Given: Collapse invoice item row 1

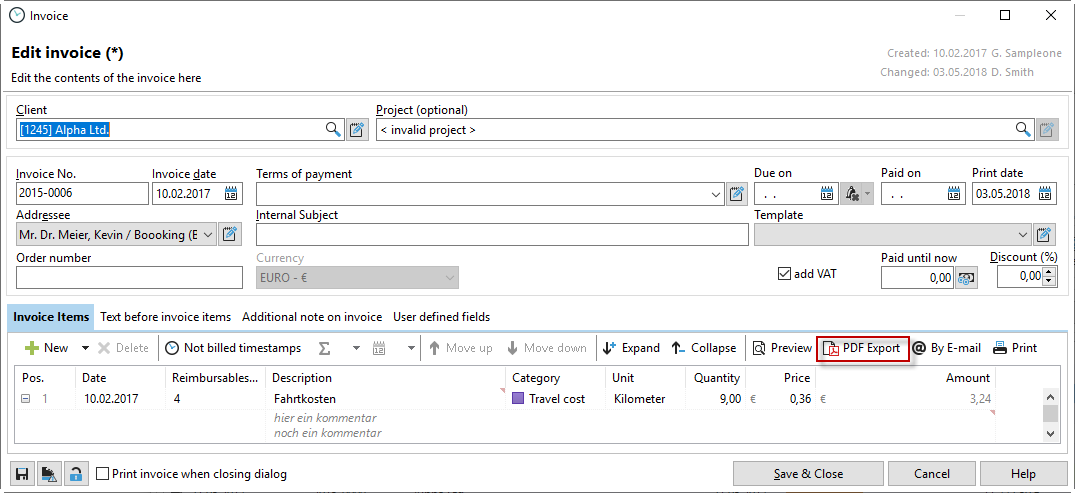Looking at the screenshot, I should (25, 399).
